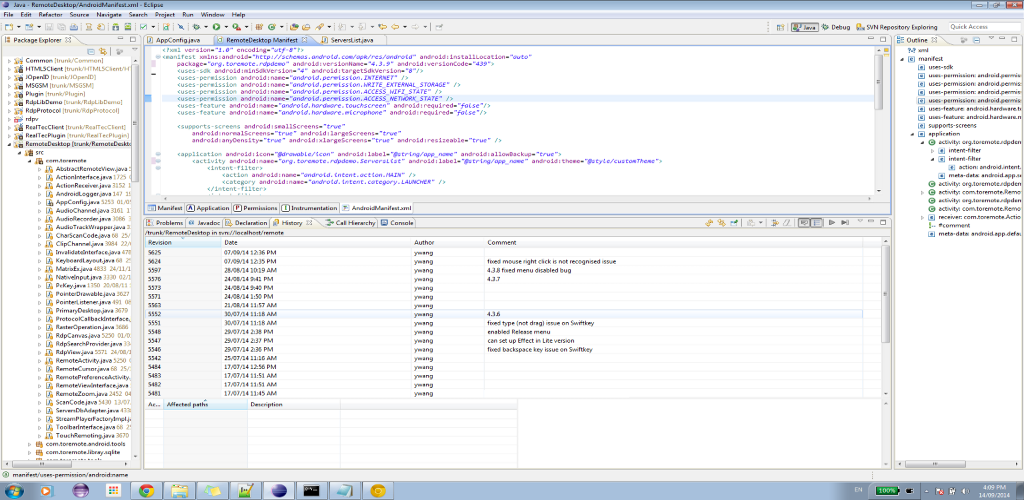Click the Search flashlight icon in toolbar

tap(319, 27)
